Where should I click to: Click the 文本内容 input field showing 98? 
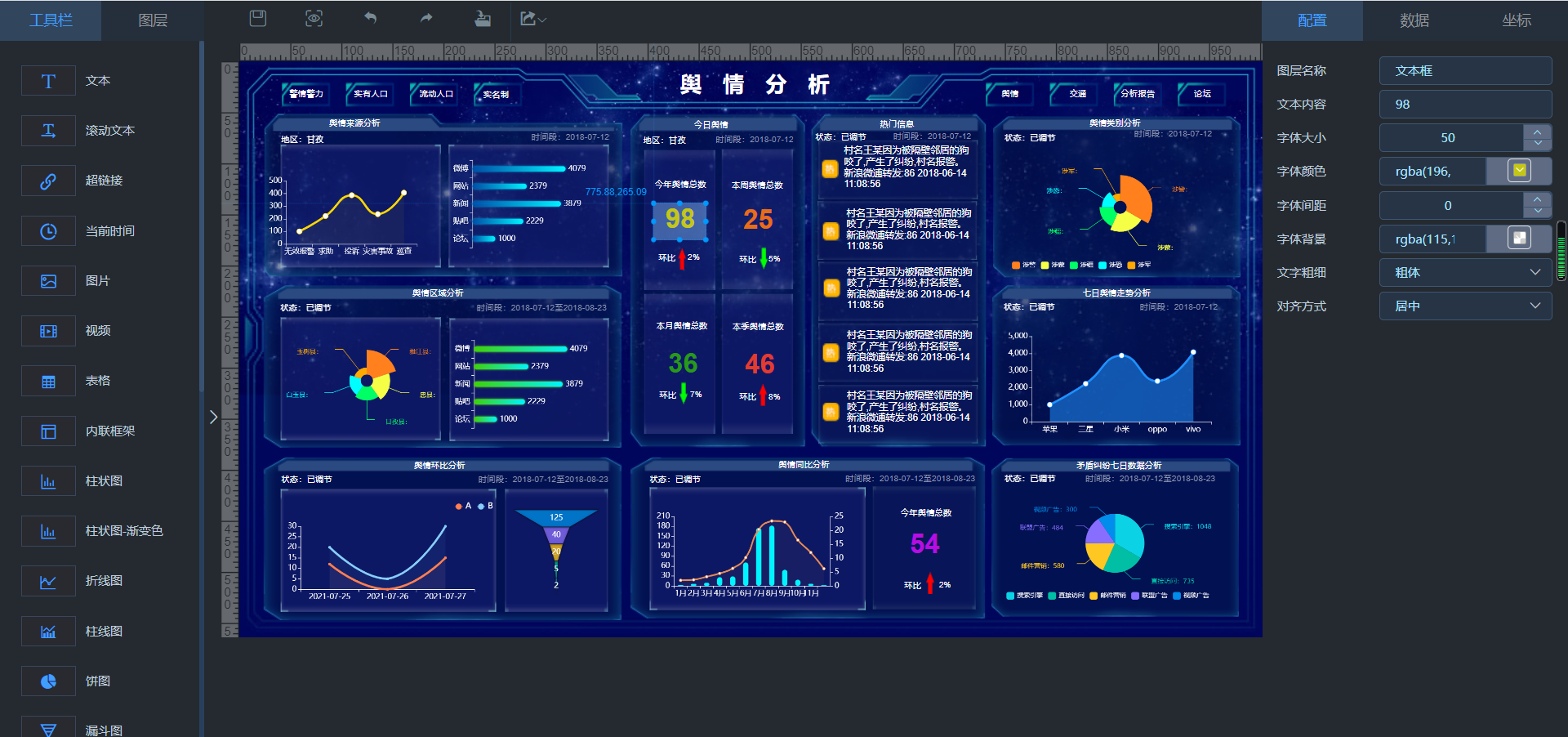click(x=1465, y=105)
